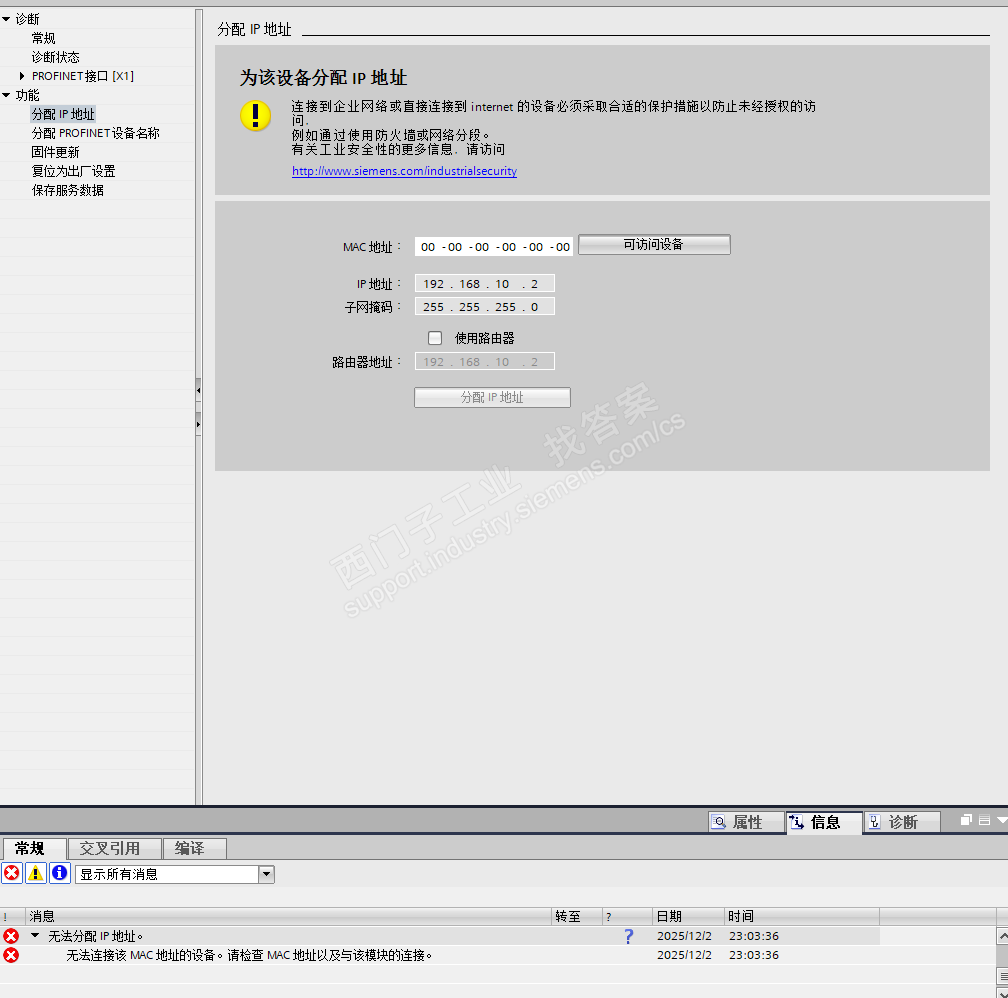Open the '显示所有消息' filter dropdown

coord(266,874)
